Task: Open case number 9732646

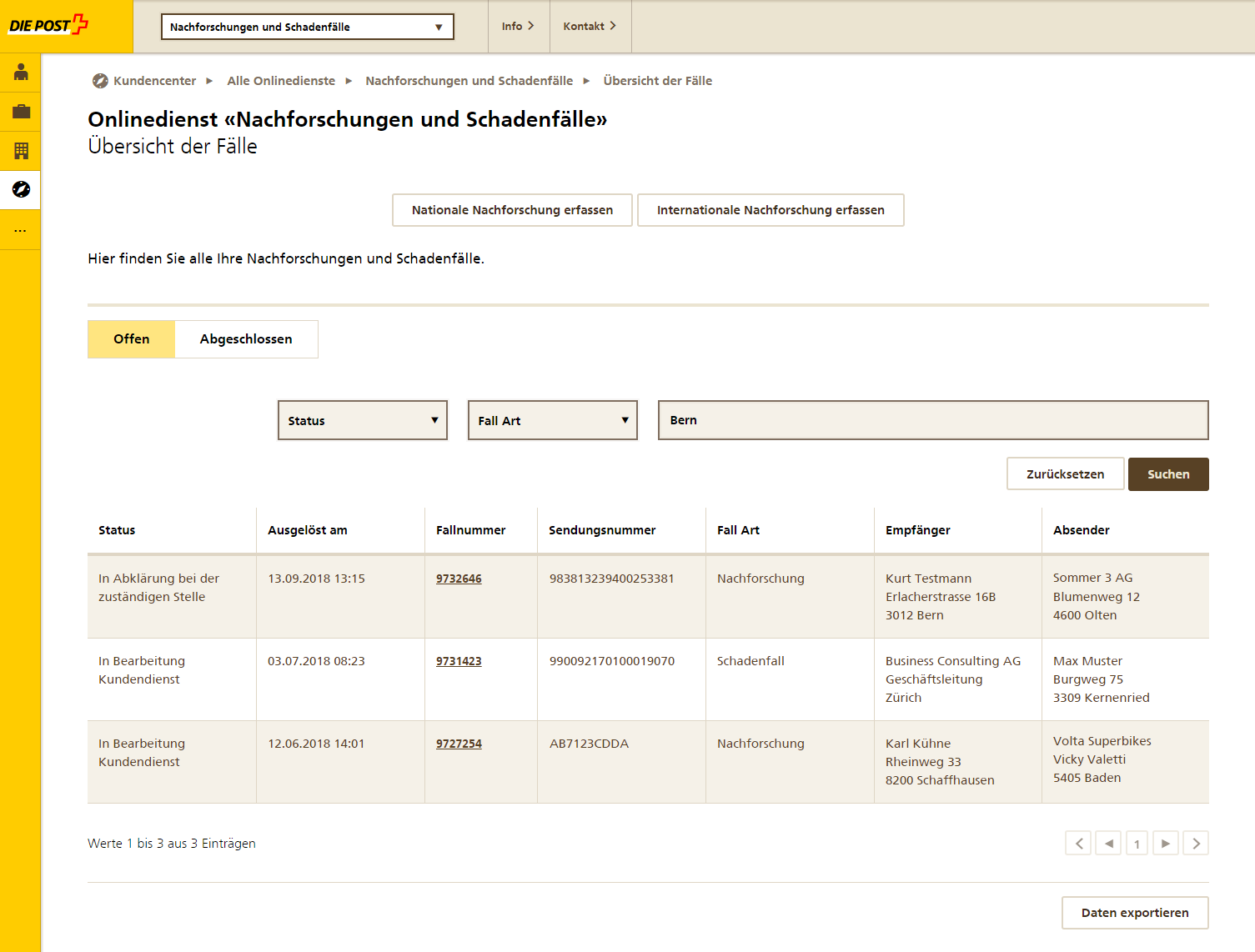Action: 459,579
